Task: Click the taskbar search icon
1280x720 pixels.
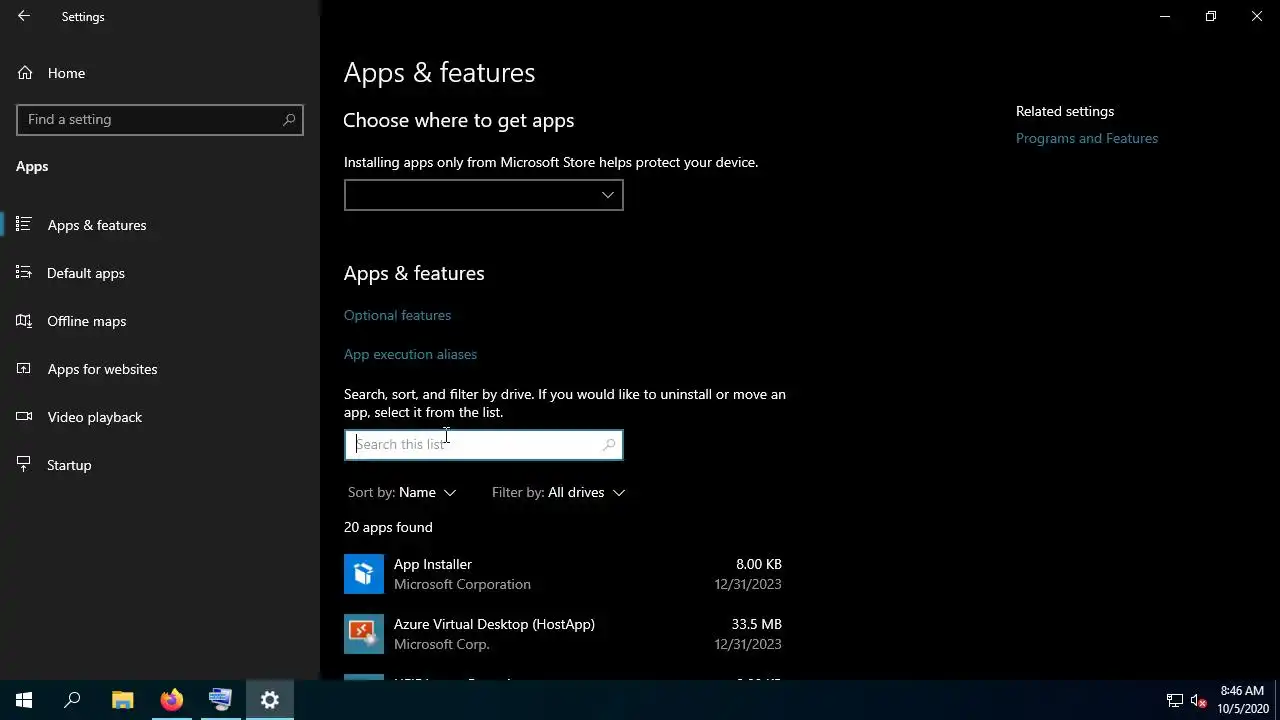Action: pyautogui.click(x=72, y=700)
